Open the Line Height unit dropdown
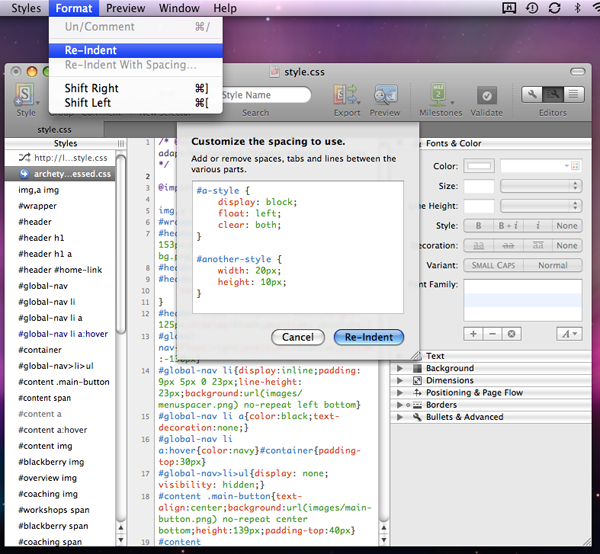600x554 pixels. point(541,206)
